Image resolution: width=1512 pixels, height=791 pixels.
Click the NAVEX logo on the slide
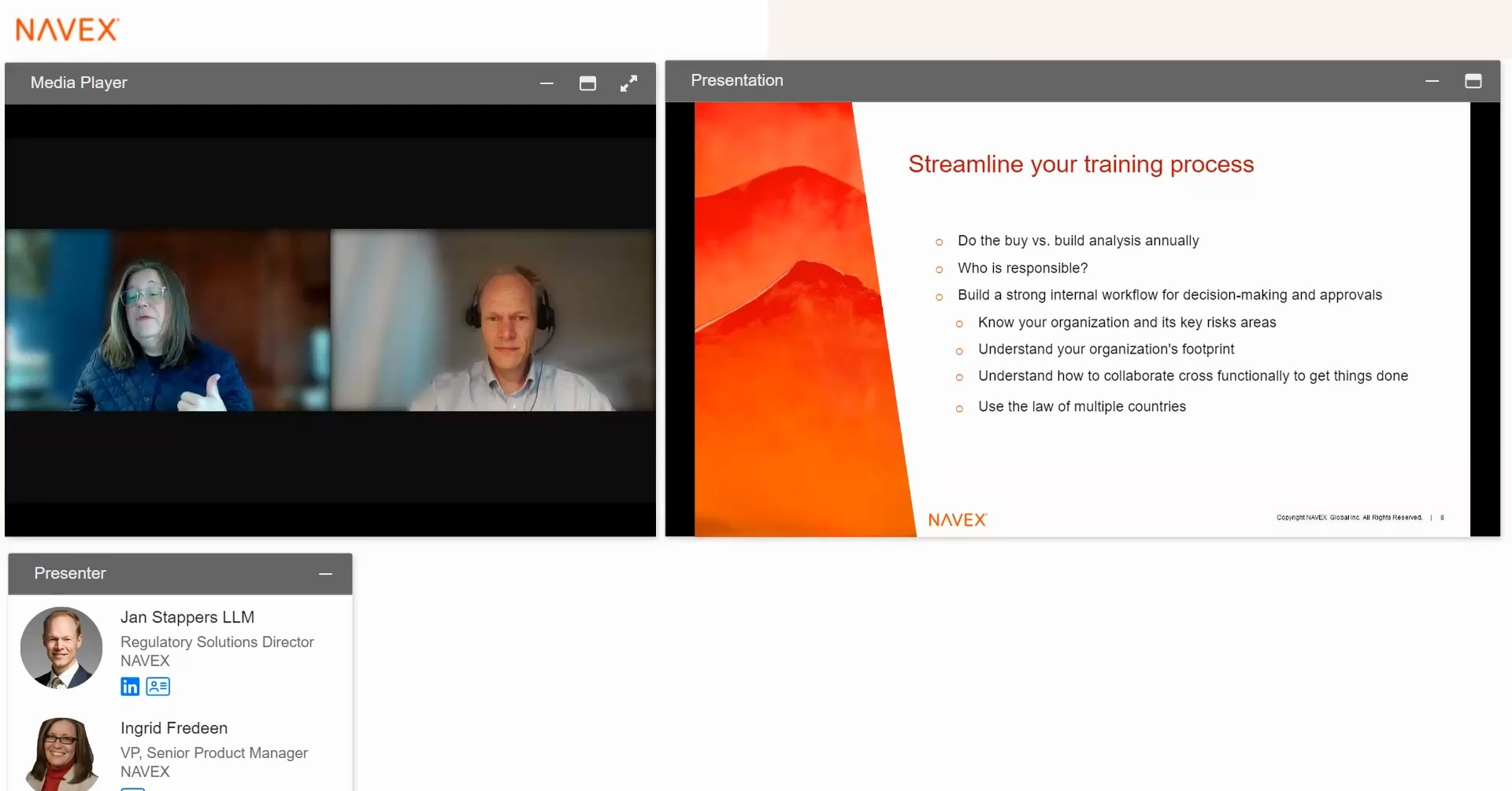tap(957, 520)
